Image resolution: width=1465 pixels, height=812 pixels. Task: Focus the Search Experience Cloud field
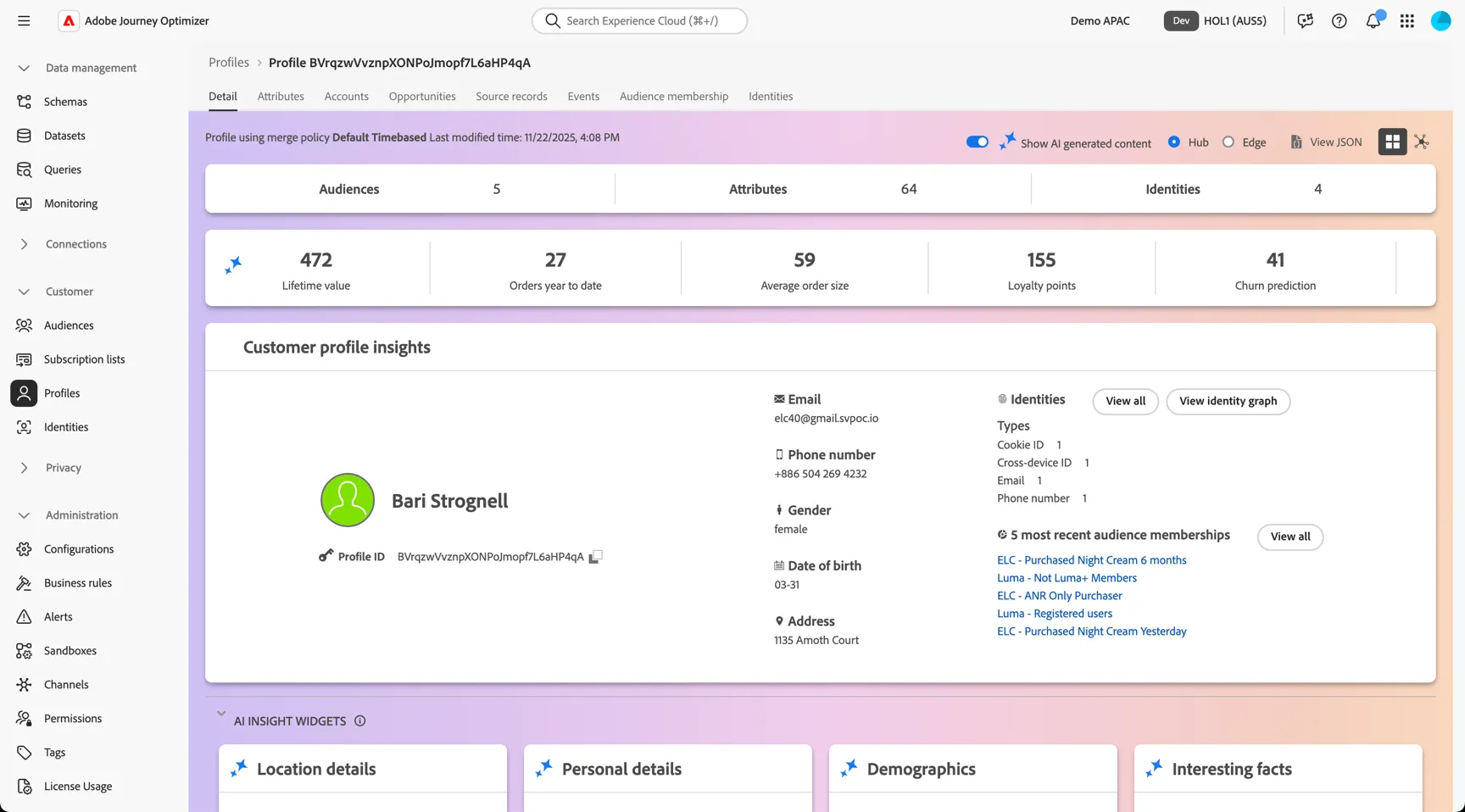(x=639, y=20)
